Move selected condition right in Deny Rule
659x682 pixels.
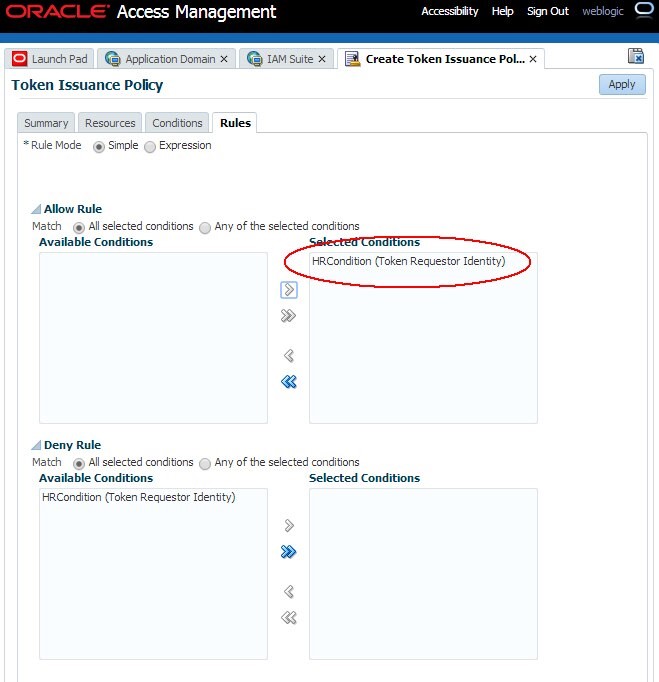point(289,525)
